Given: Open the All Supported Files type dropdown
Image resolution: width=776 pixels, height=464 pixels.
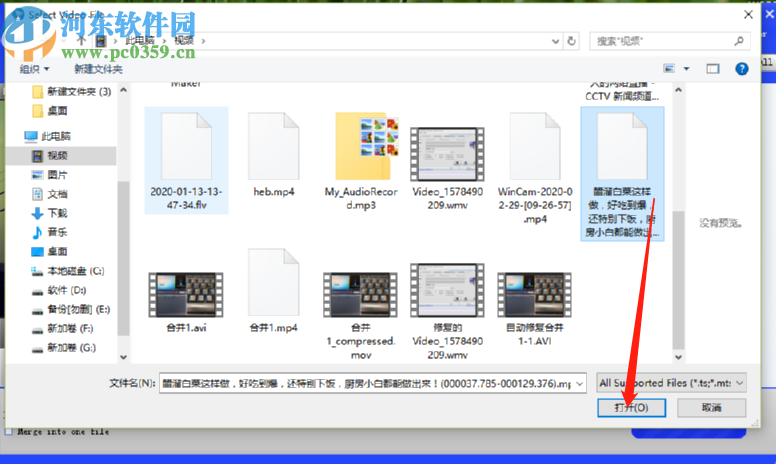Looking at the screenshot, I should [671, 383].
